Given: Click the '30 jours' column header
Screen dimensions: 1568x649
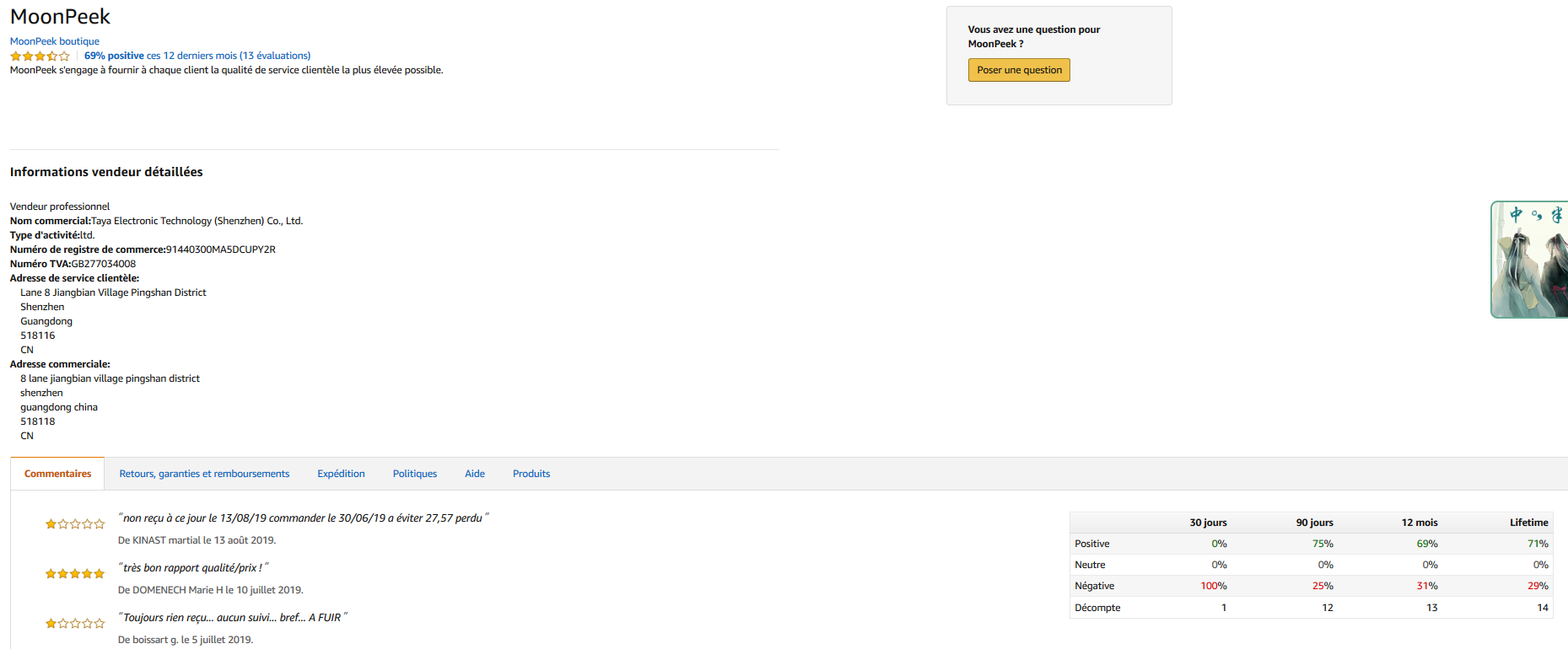Looking at the screenshot, I should coord(1208,523).
